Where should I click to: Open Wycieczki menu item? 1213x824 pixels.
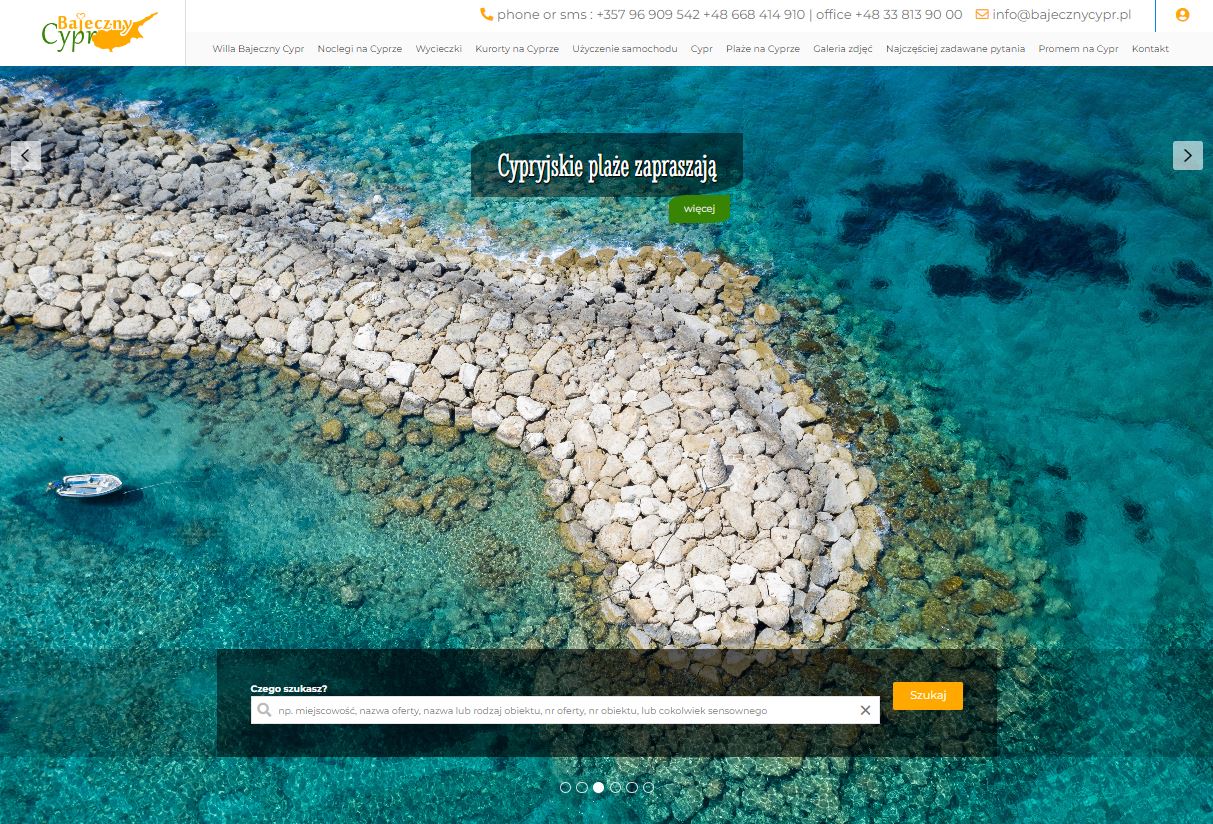[438, 48]
